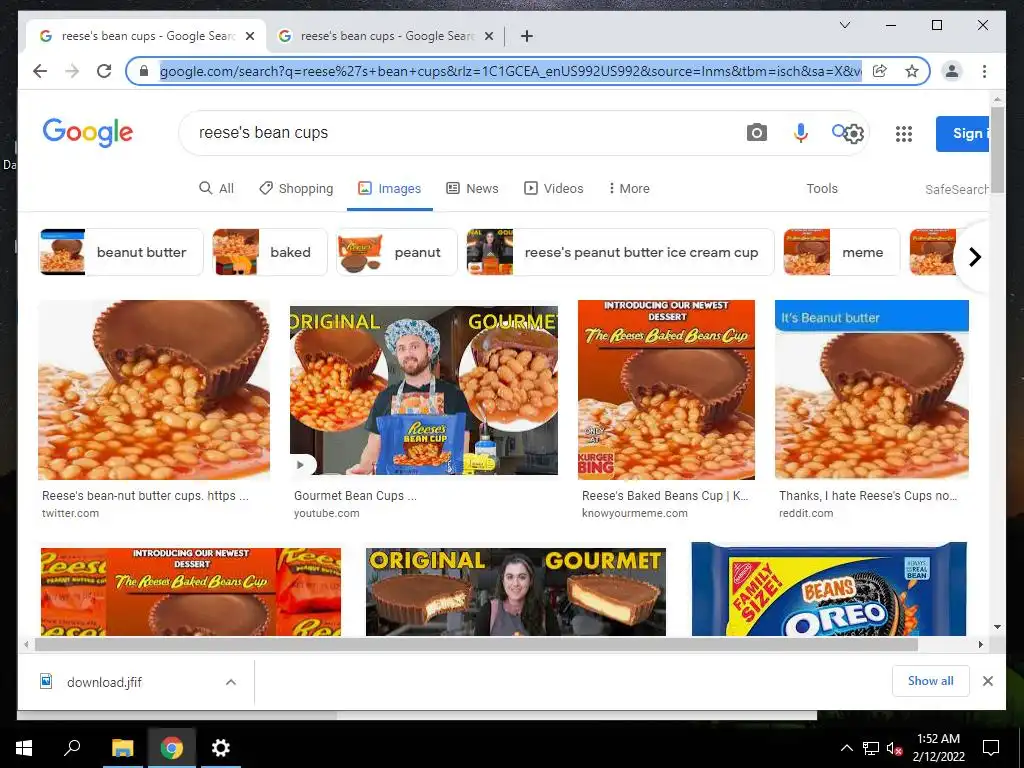Switch to the All results tab

coord(216,189)
